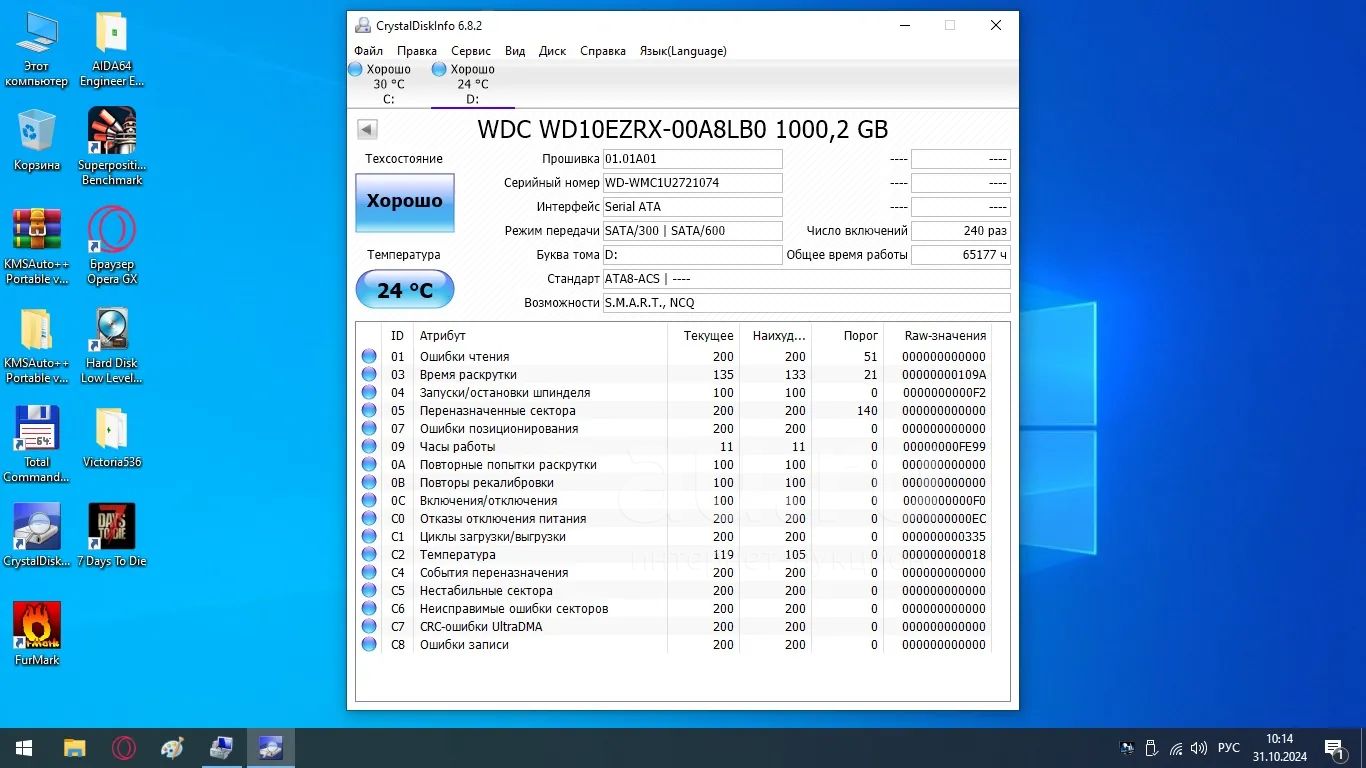The image size is (1366, 768).
Task: Click Opera icon in the taskbar
Action: [124, 748]
